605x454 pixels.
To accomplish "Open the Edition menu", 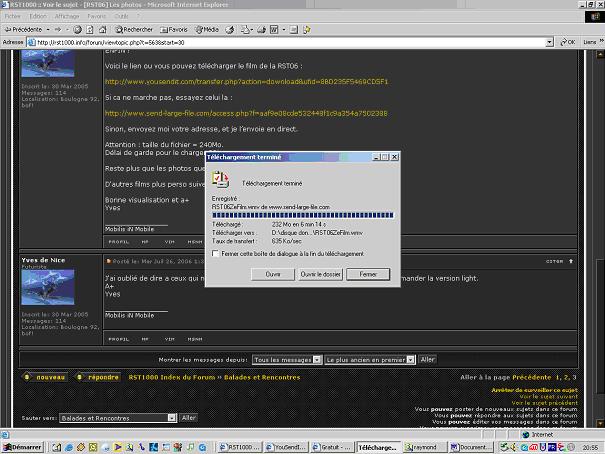I will [38, 16].
